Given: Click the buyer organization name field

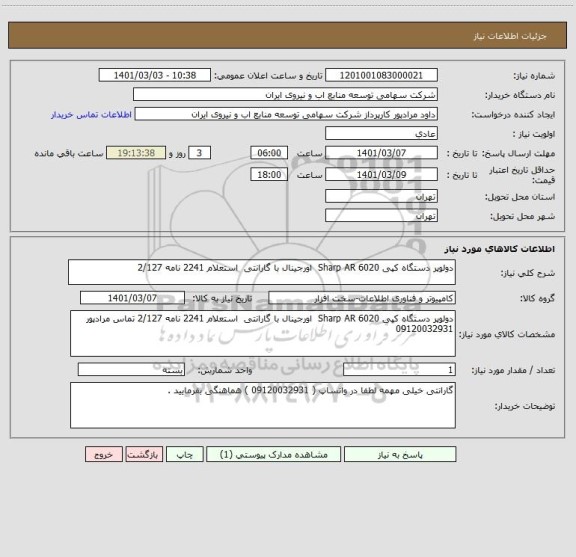Looking at the screenshot, I should [285, 94].
